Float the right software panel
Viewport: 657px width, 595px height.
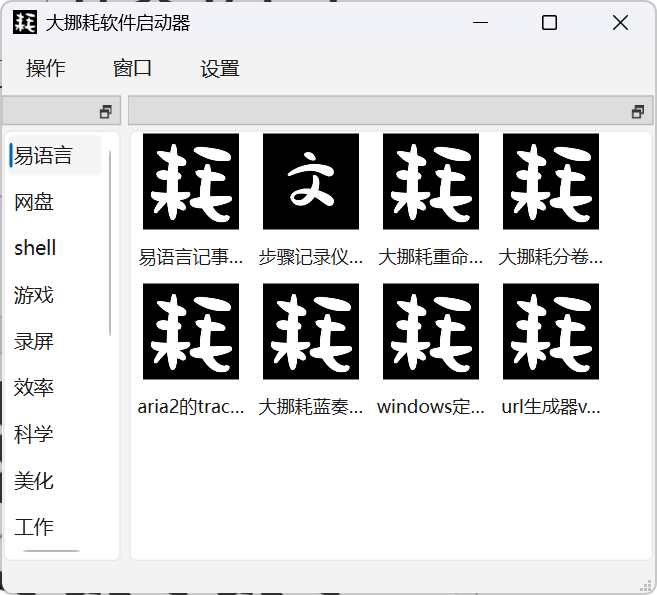tap(638, 111)
